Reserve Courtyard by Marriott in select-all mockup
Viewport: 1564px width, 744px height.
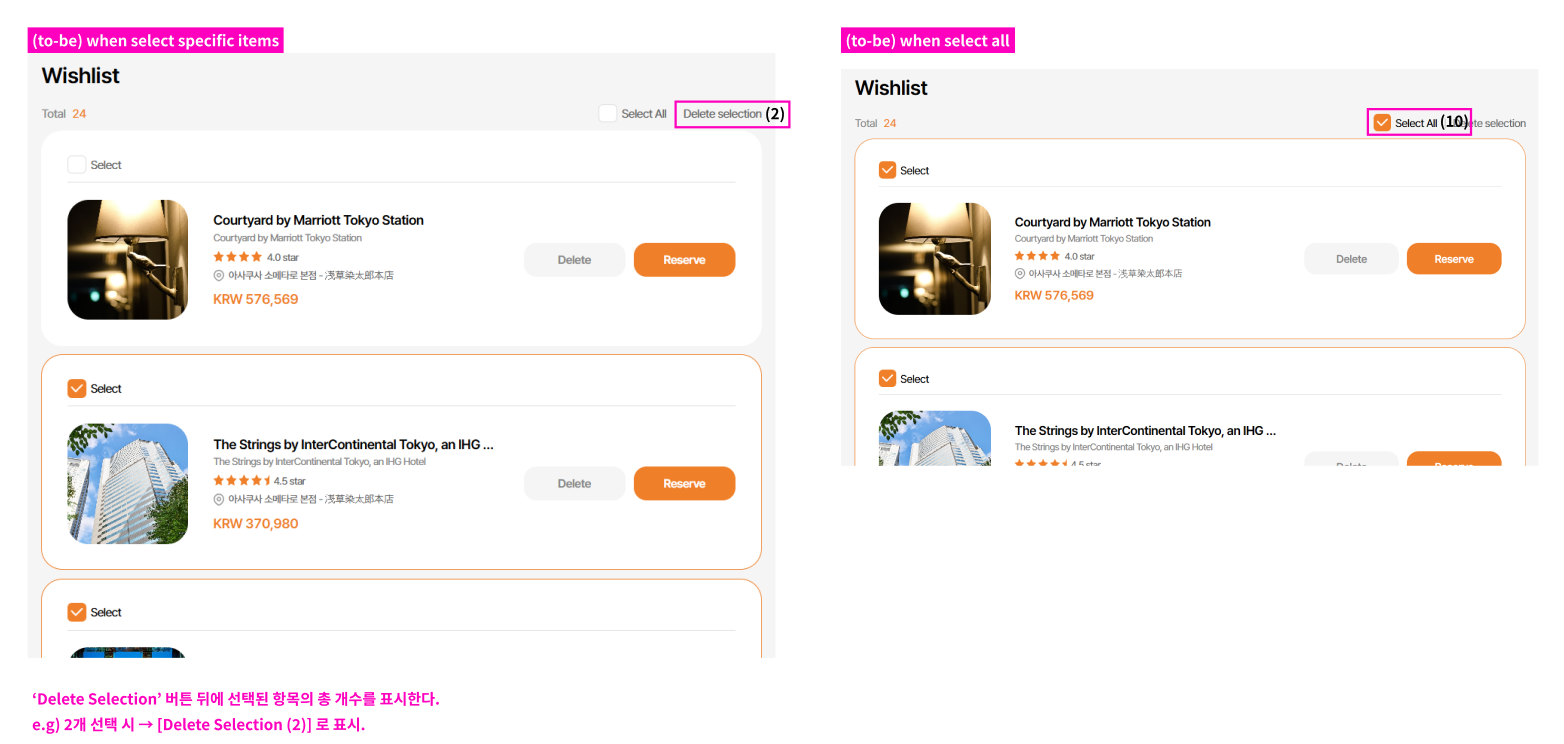(1454, 259)
